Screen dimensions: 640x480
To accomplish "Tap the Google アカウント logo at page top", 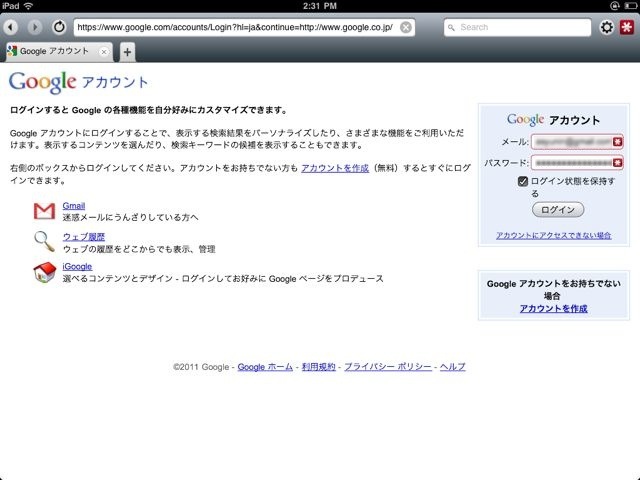I will pos(78,82).
